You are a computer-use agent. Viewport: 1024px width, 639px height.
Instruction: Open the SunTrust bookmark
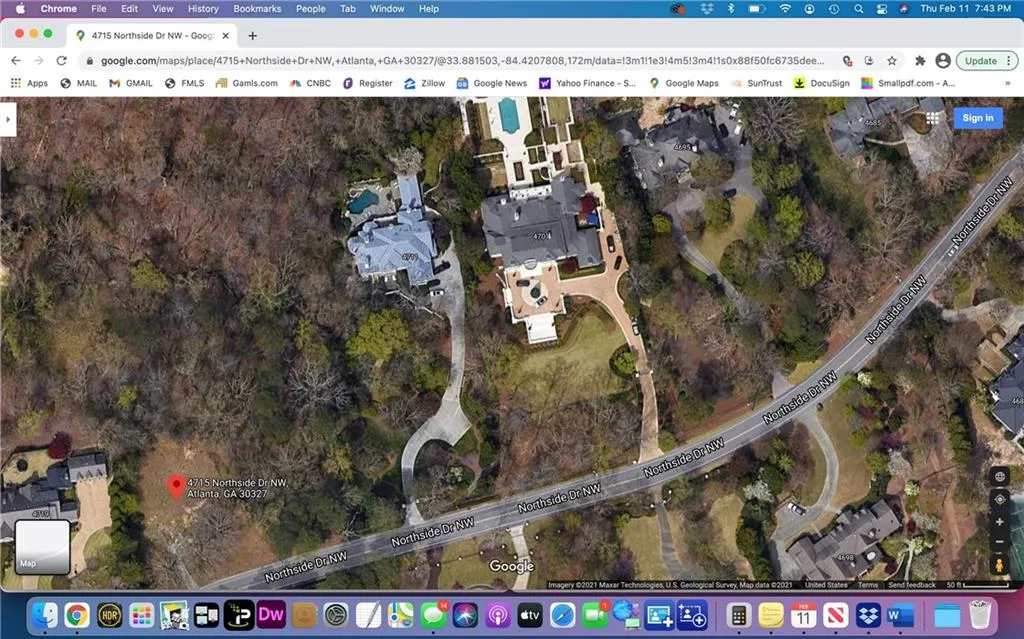pyautogui.click(x=756, y=83)
